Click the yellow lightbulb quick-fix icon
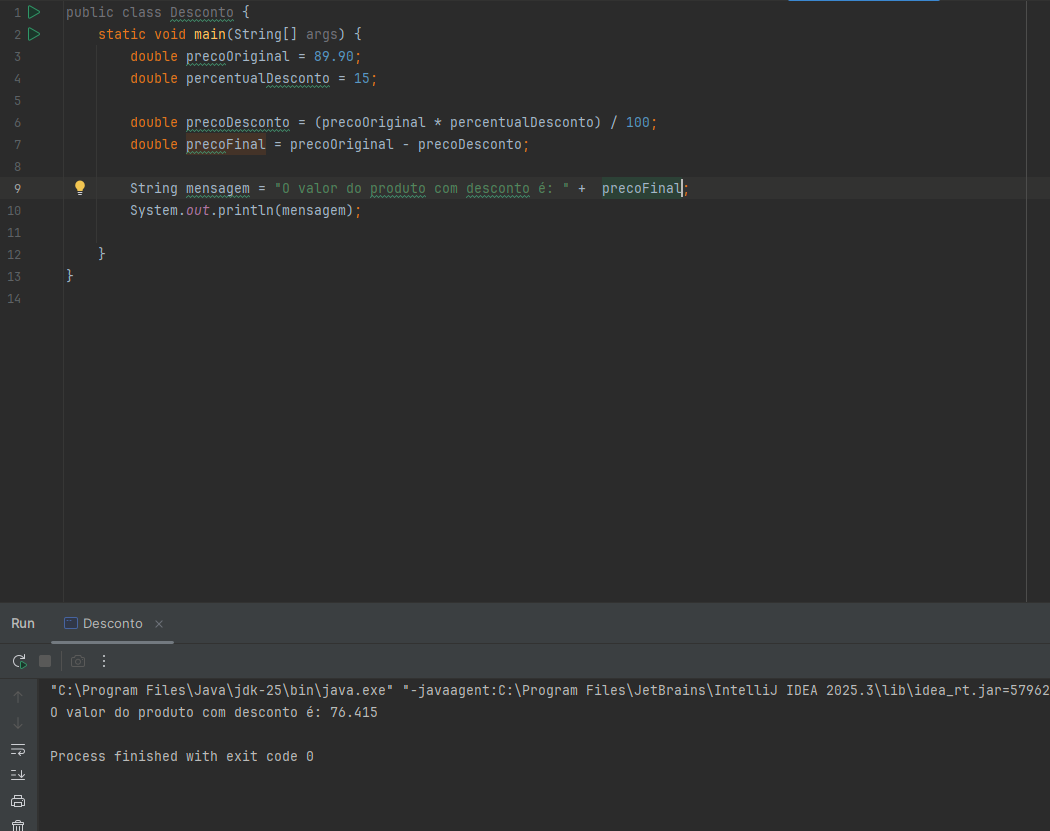 pyautogui.click(x=80, y=188)
